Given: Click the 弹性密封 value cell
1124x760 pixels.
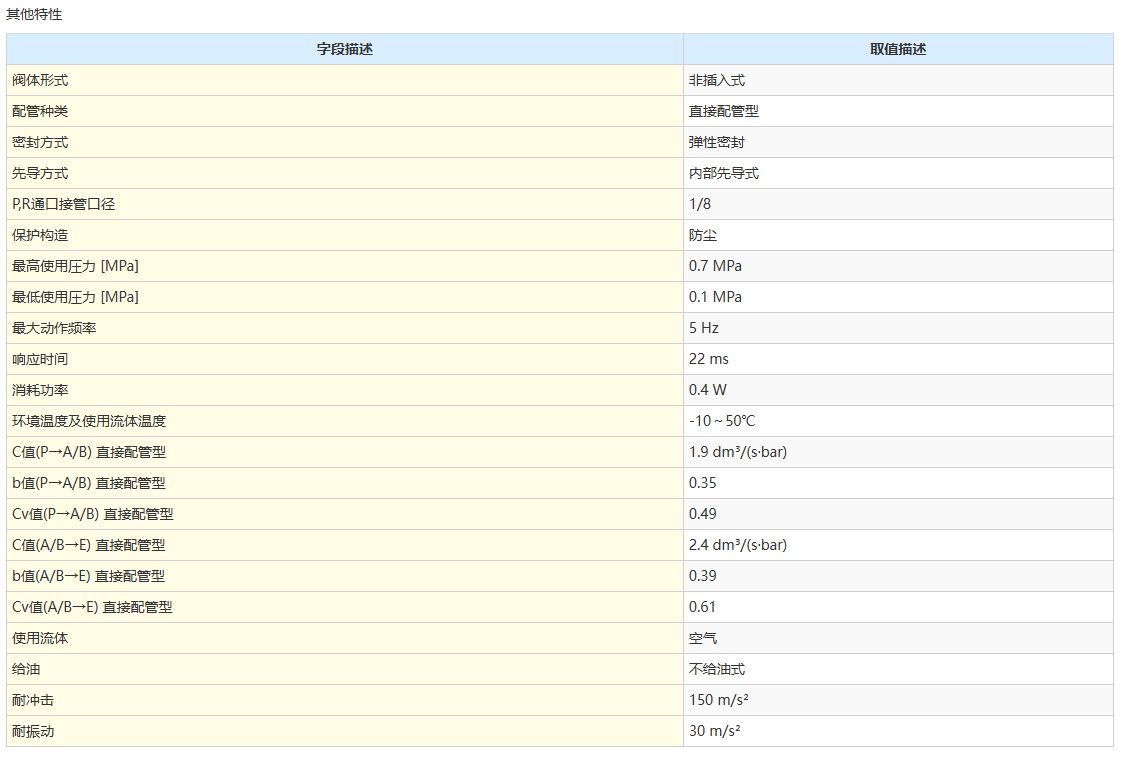Looking at the screenshot, I should pos(716,142).
